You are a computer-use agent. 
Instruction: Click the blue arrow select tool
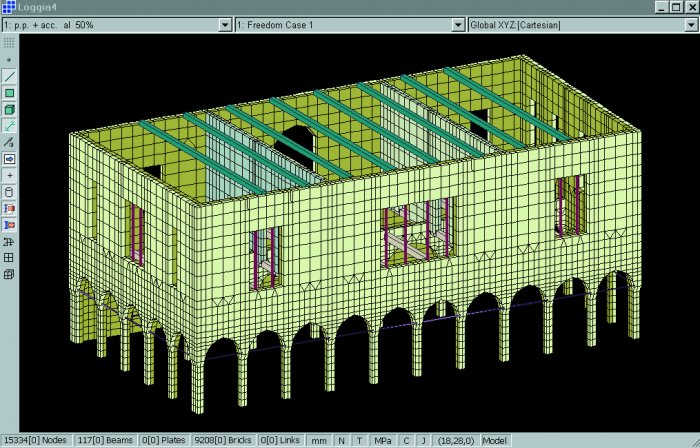point(9,158)
